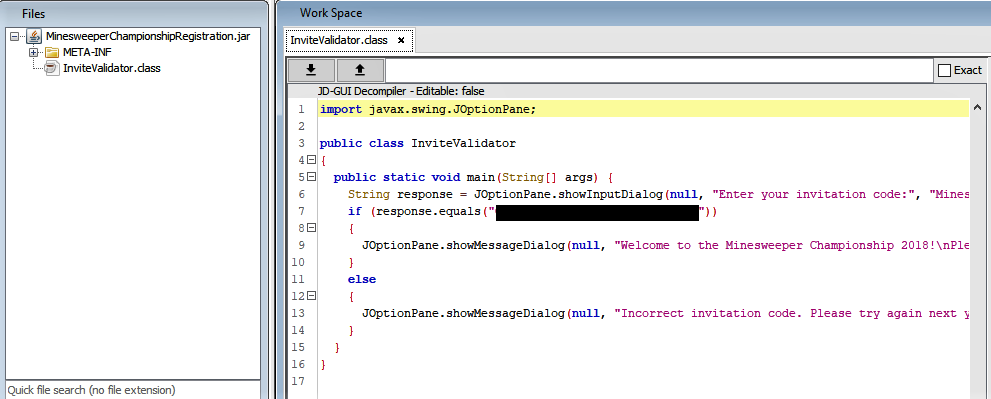This screenshot has width=991, height=399.
Task: Select the META-INF folder label
Action: tap(87, 52)
